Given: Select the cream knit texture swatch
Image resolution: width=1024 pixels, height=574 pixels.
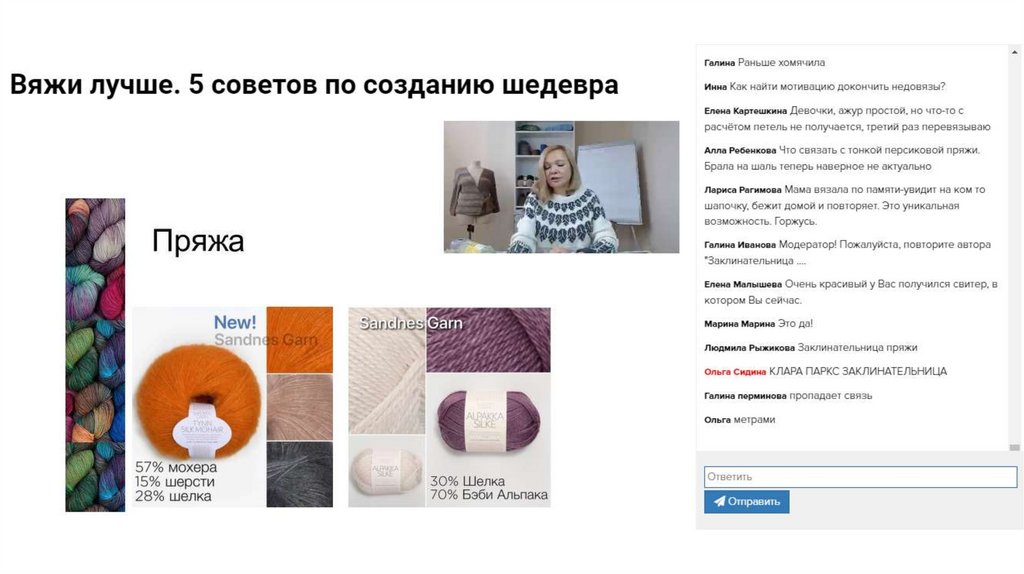Looking at the screenshot, I should (387, 370).
